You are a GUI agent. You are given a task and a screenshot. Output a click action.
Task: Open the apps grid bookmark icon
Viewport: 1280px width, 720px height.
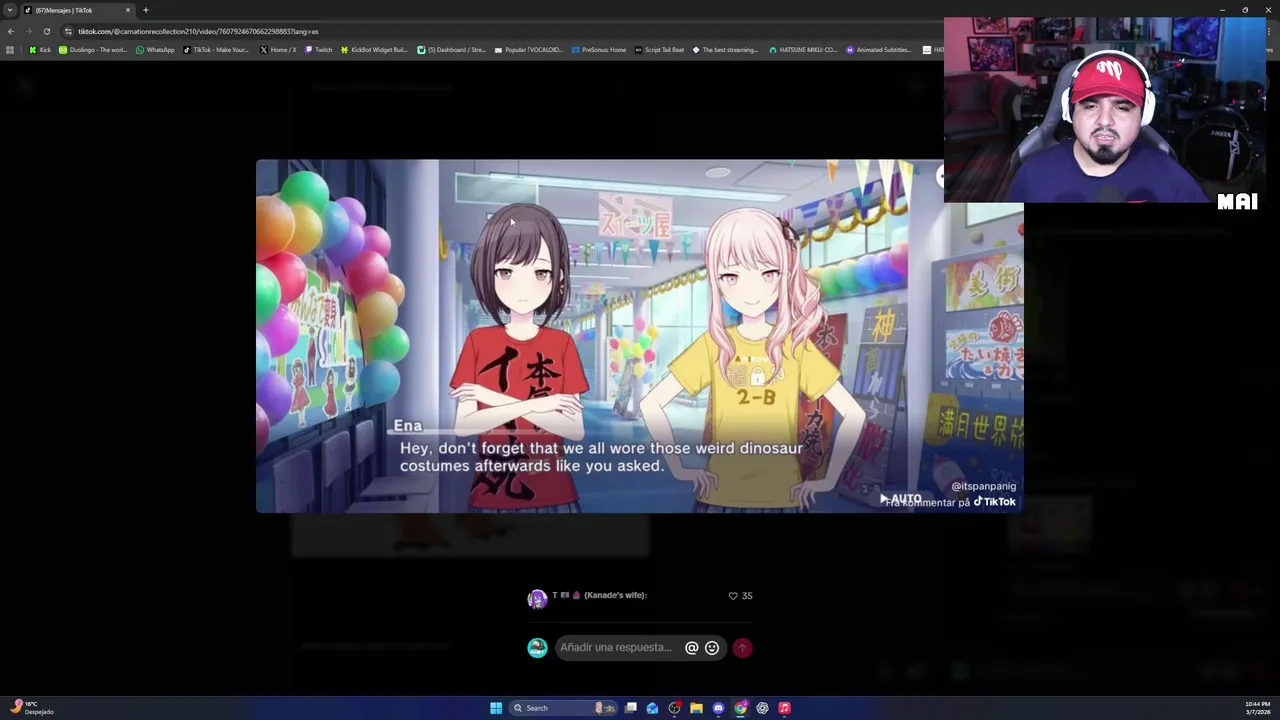click(10, 50)
